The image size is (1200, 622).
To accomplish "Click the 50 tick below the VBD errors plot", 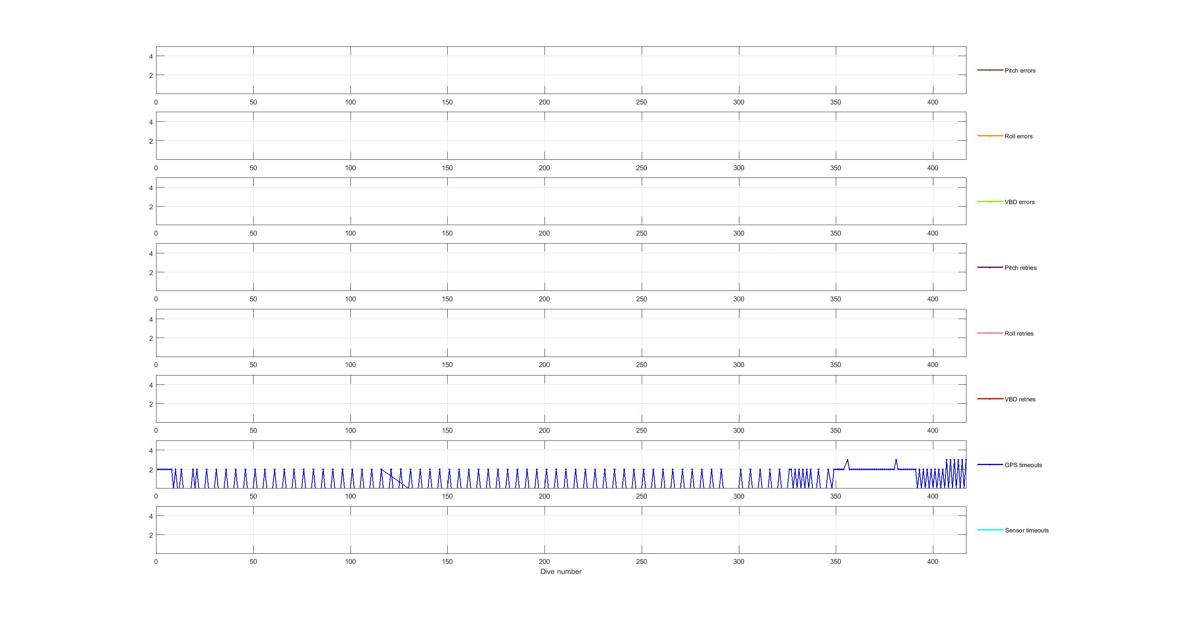I will [253, 233].
